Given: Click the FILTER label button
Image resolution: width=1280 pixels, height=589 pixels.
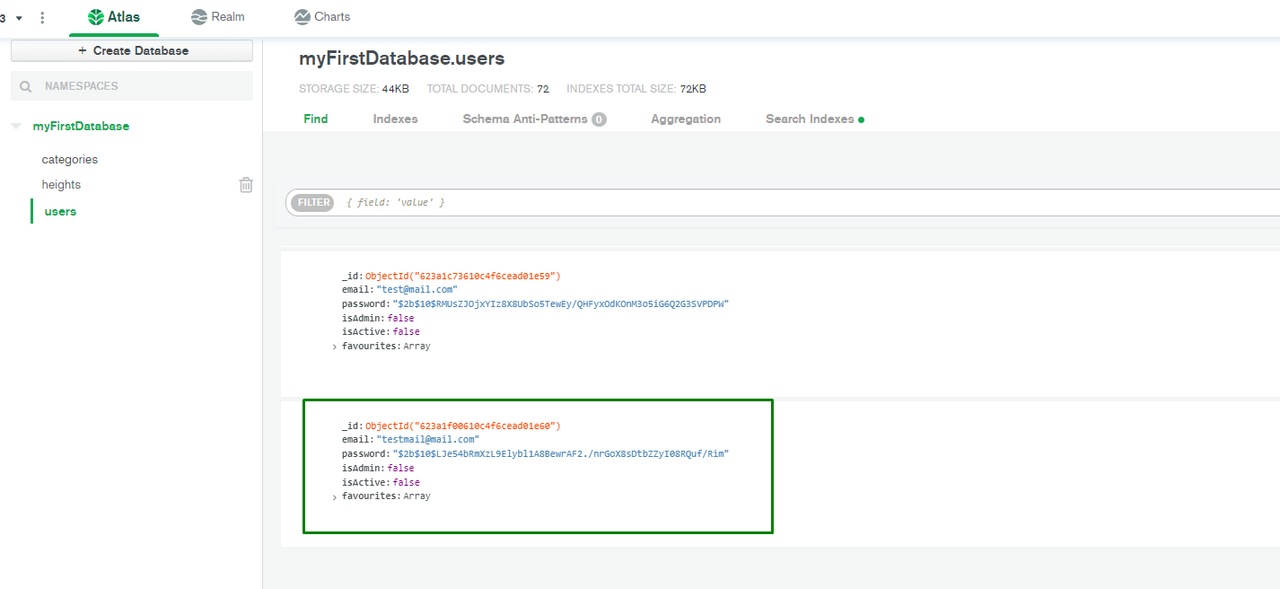Looking at the screenshot, I should tap(313, 203).
